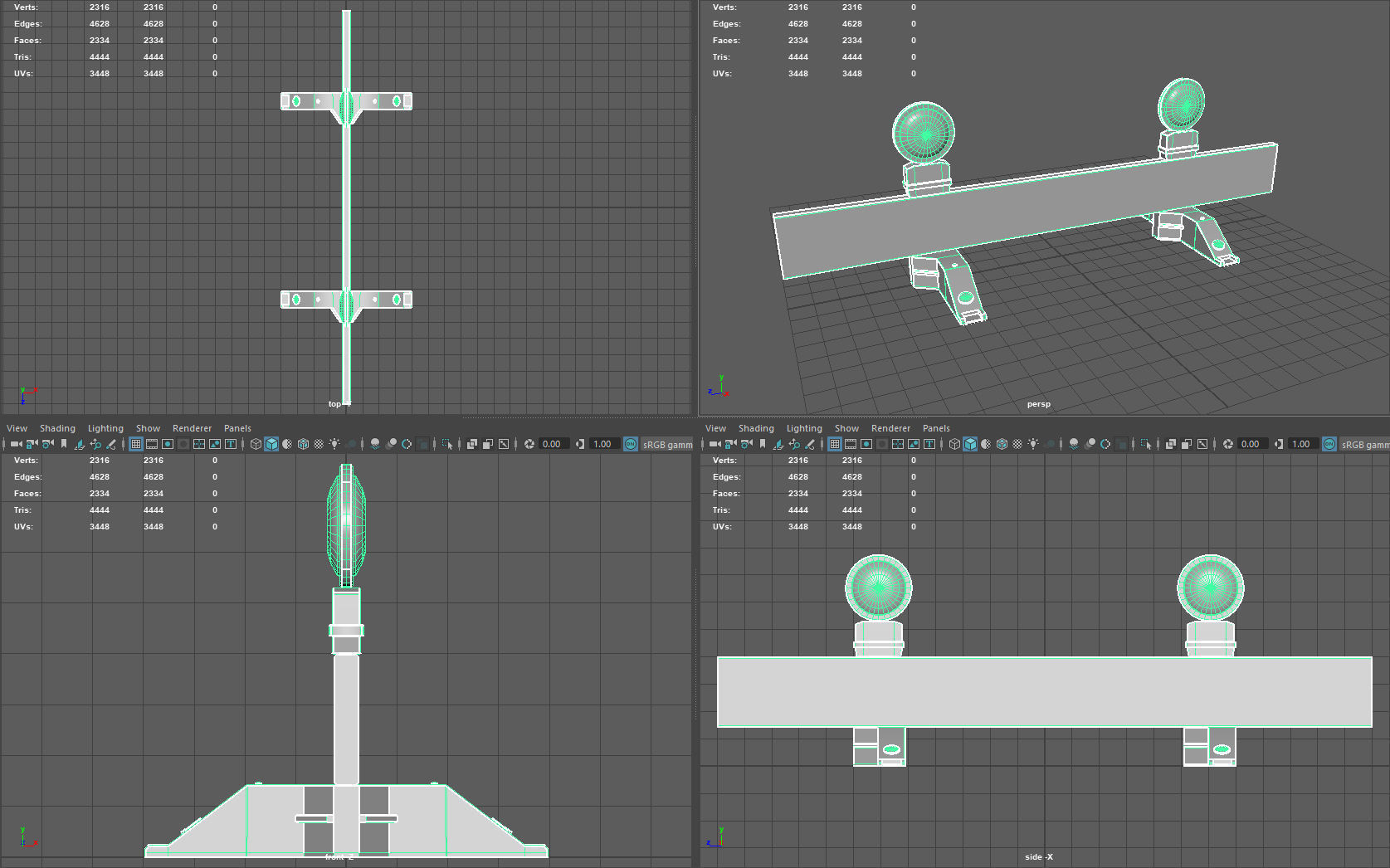Viewport: 1390px width, 868px height.
Task: Toggle Film Gate in front panel toolbar
Action: pyautogui.click(x=152, y=444)
